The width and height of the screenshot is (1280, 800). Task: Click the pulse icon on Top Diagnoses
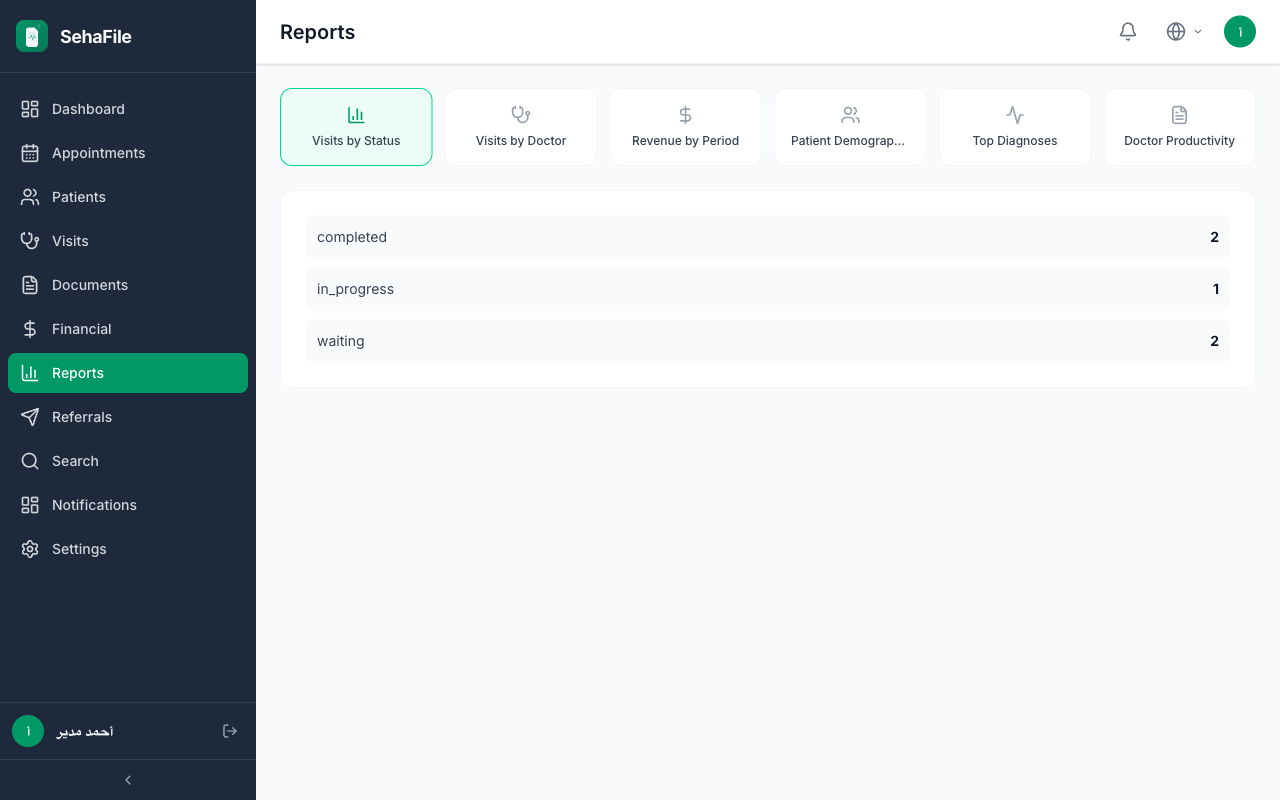1015,115
